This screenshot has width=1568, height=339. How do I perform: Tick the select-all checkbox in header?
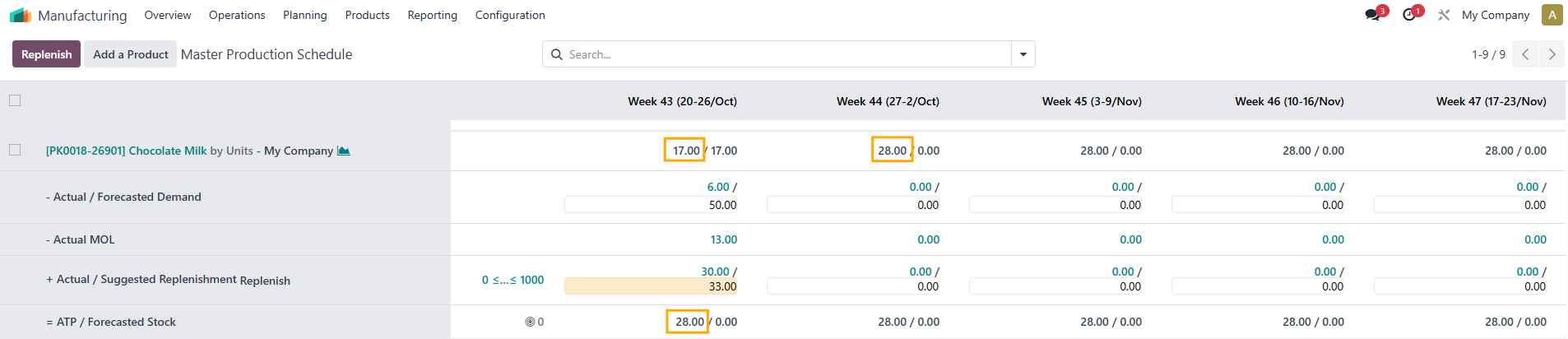(x=15, y=100)
